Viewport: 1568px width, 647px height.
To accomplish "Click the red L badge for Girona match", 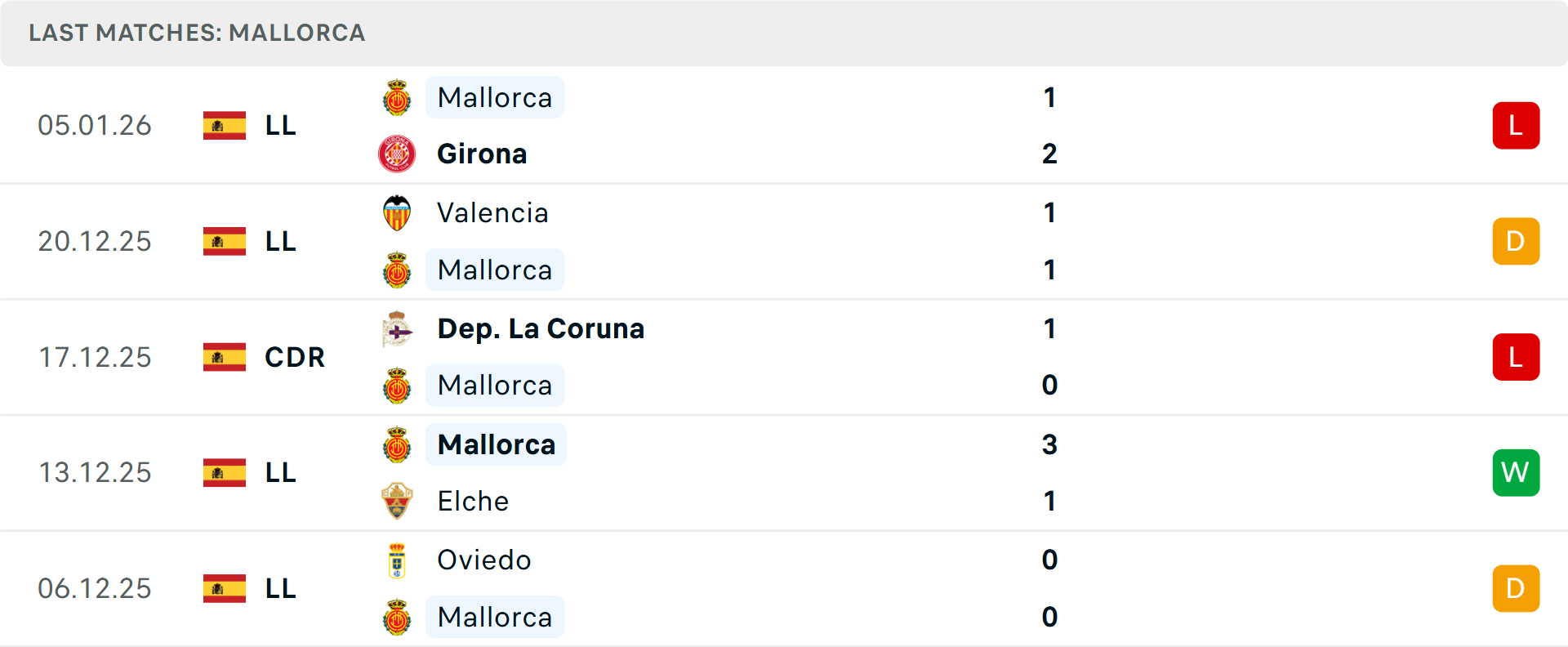I will [1516, 126].
